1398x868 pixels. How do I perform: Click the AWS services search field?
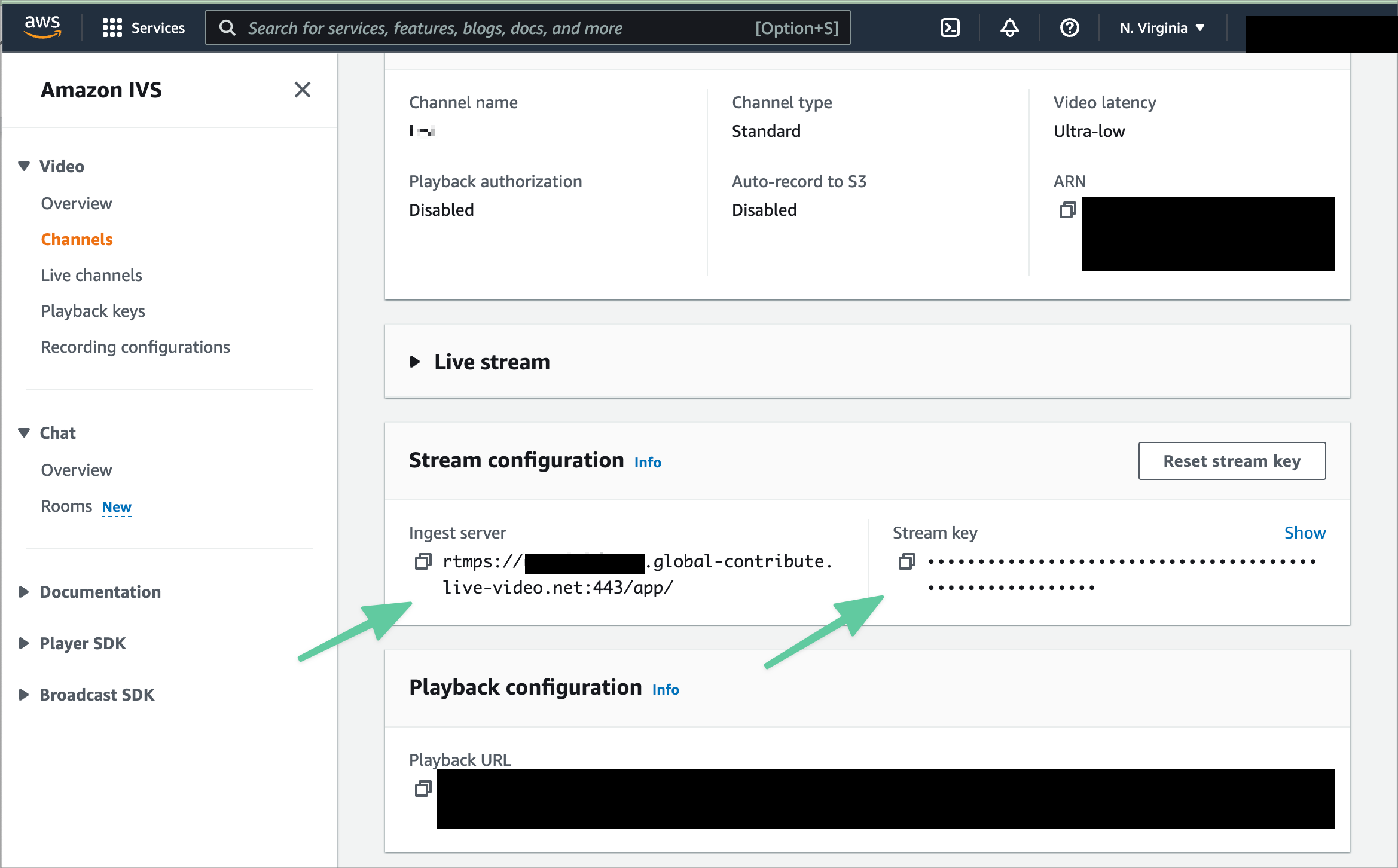tap(496, 27)
